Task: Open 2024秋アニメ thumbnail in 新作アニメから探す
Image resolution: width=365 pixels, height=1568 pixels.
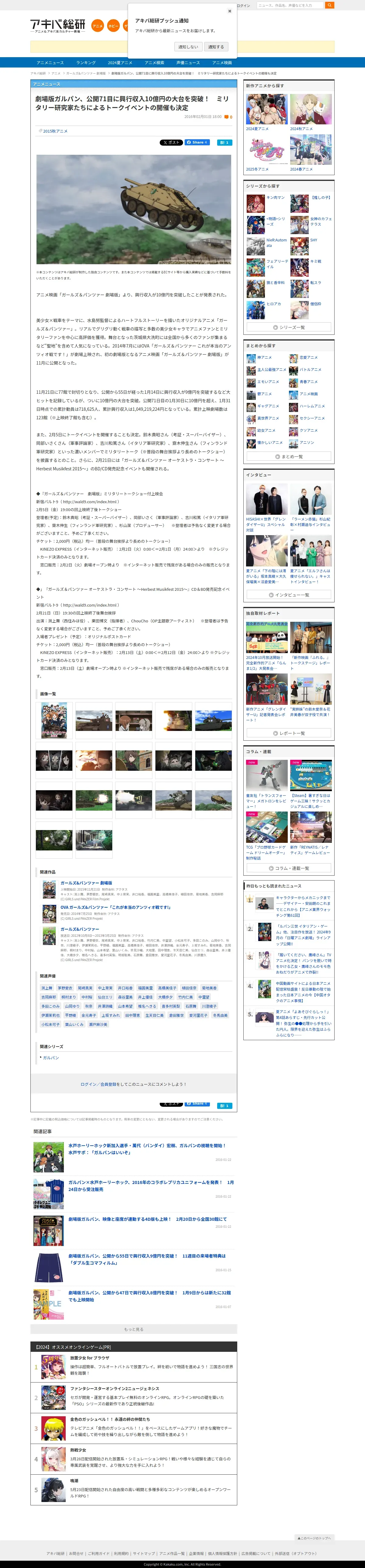Action: (x=311, y=109)
